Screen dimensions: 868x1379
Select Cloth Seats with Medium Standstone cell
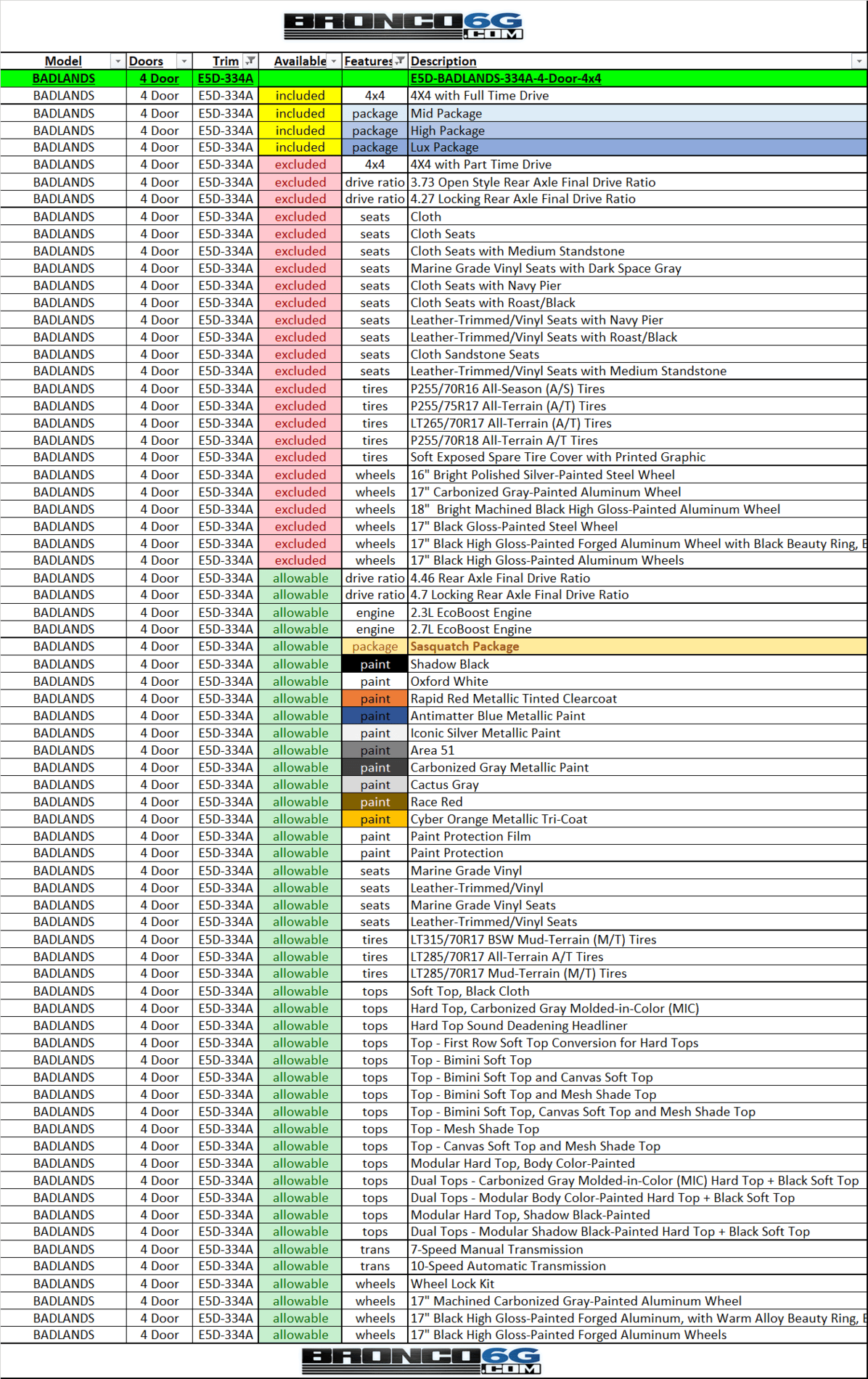click(x=638, y=251)
